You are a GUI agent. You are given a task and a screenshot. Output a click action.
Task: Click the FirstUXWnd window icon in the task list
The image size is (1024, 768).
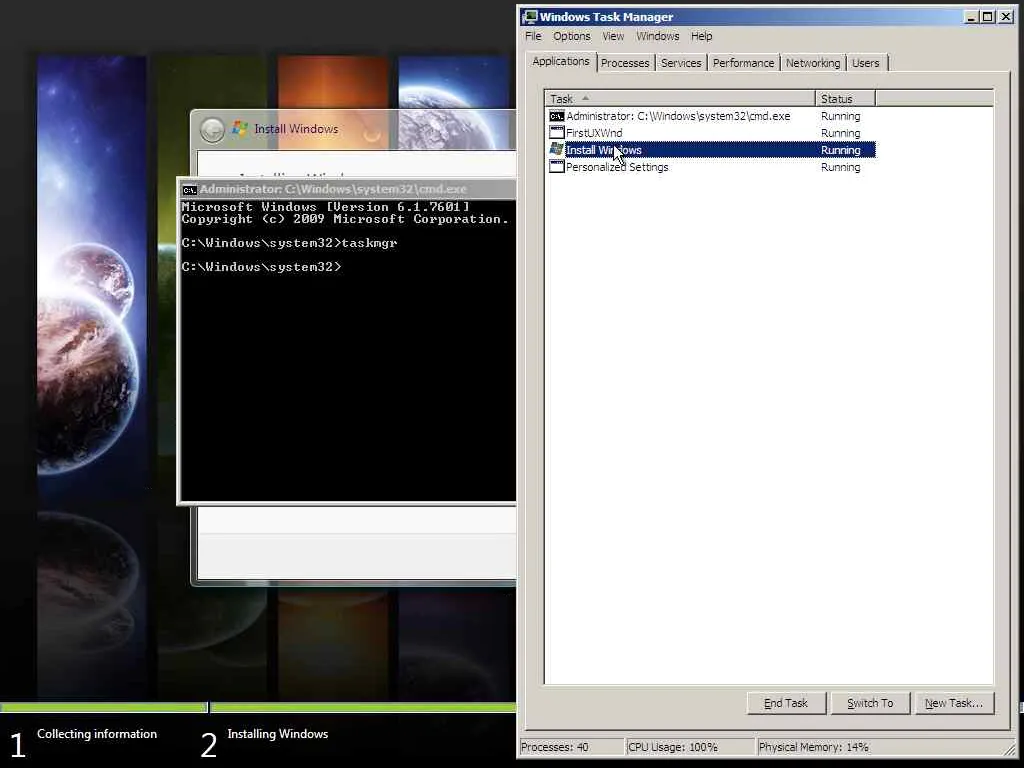click(x=556, y=133)
